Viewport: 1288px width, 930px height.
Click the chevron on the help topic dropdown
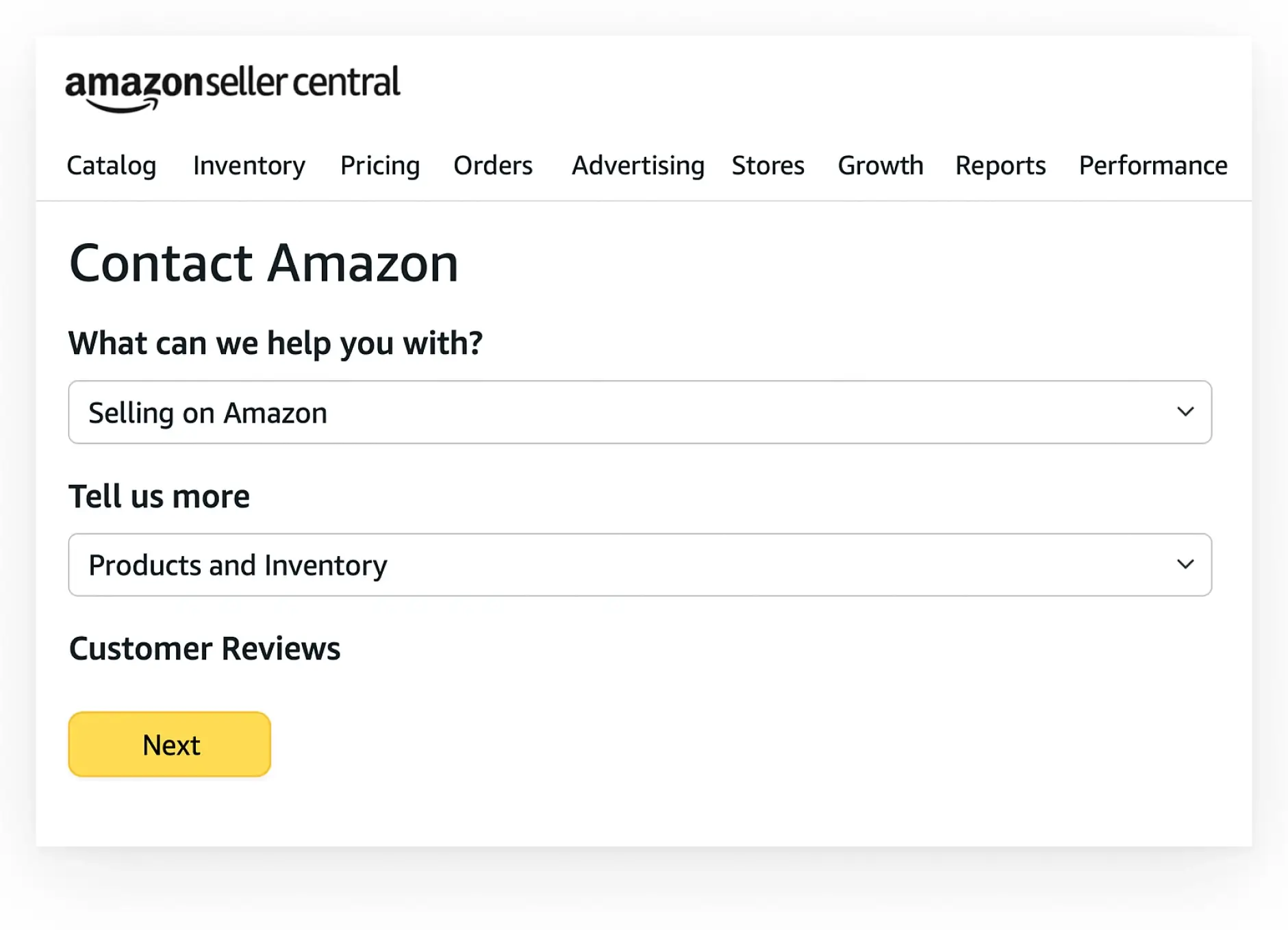[1185, 412]
